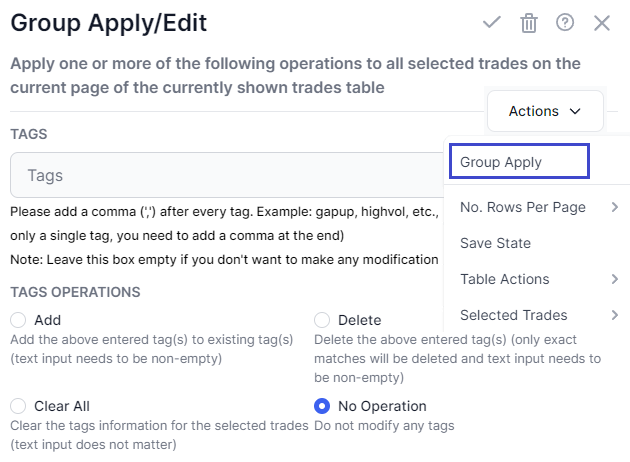This screenshot has height=462, width=630.
Task: Choose the Delete tags radio option
Action: click(322, 320)
